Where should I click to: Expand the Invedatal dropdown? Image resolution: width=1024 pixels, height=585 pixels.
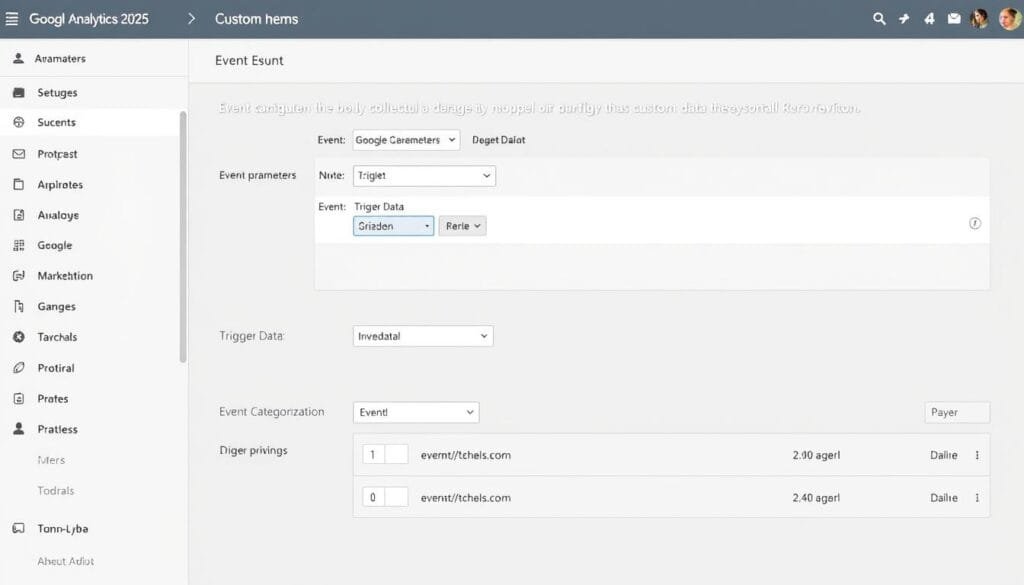point(423,337)
